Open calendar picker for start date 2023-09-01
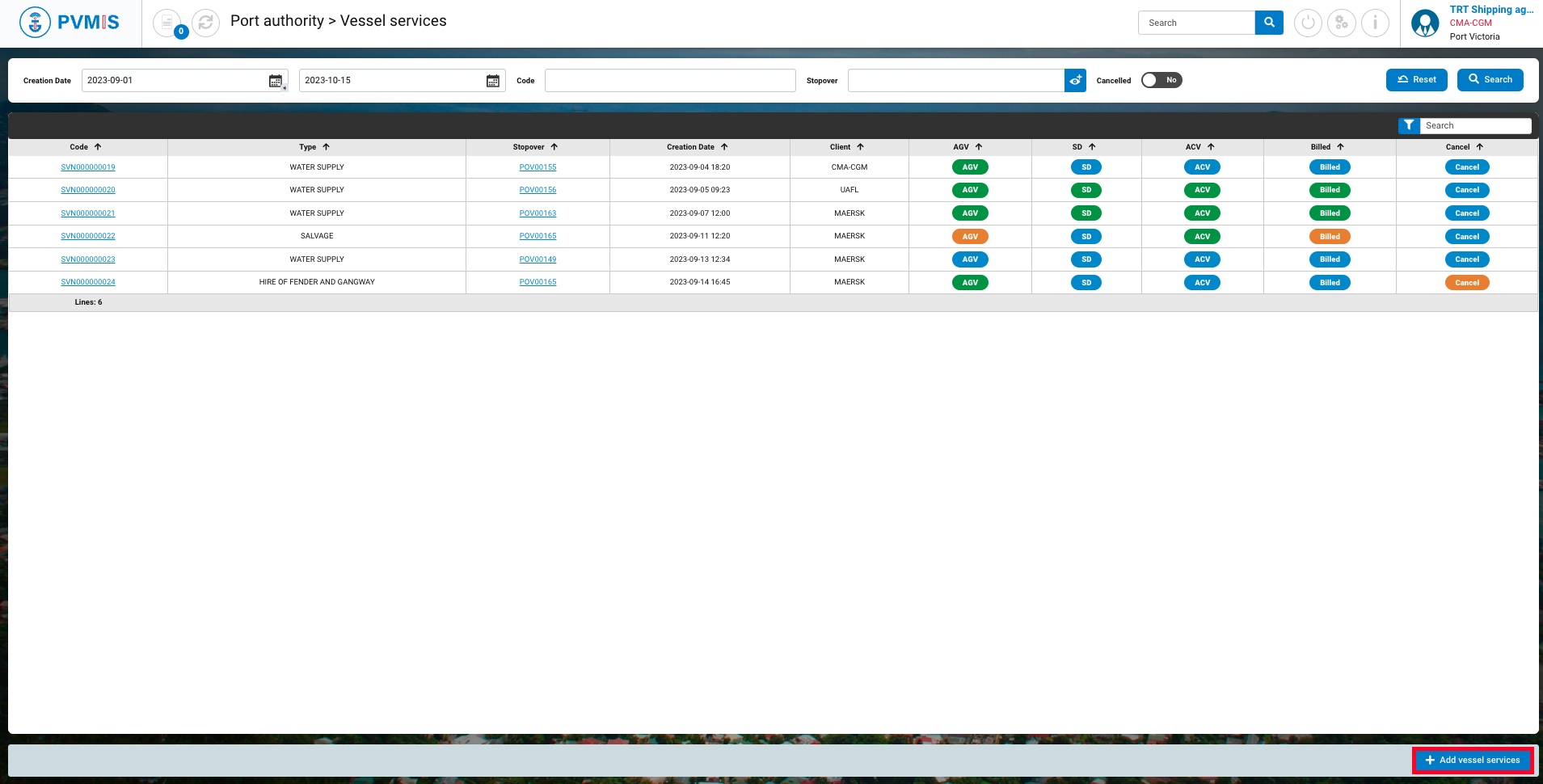Screen dimensions: 1543x784 (x=276, y=81)
